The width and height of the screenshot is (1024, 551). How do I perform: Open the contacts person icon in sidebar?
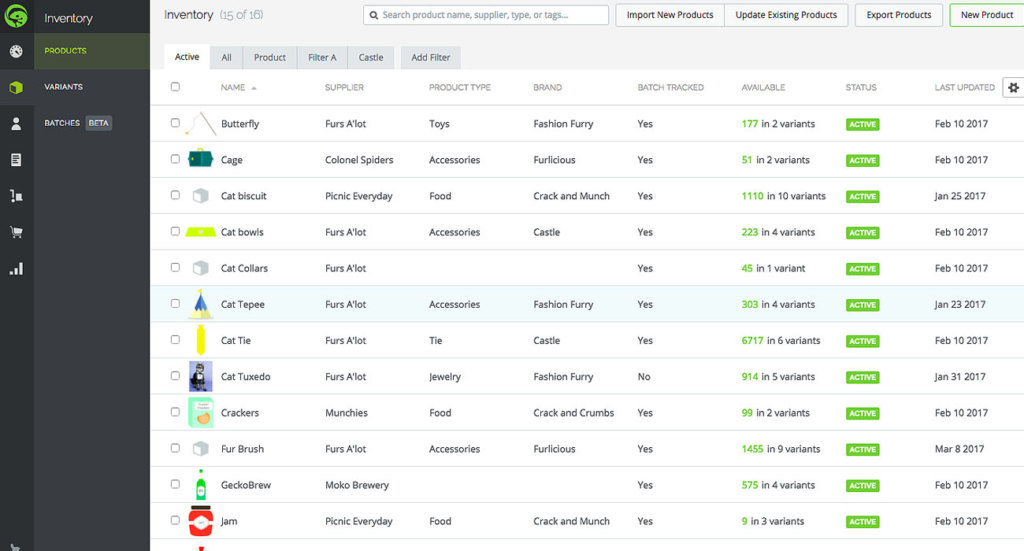pos(16,123)
